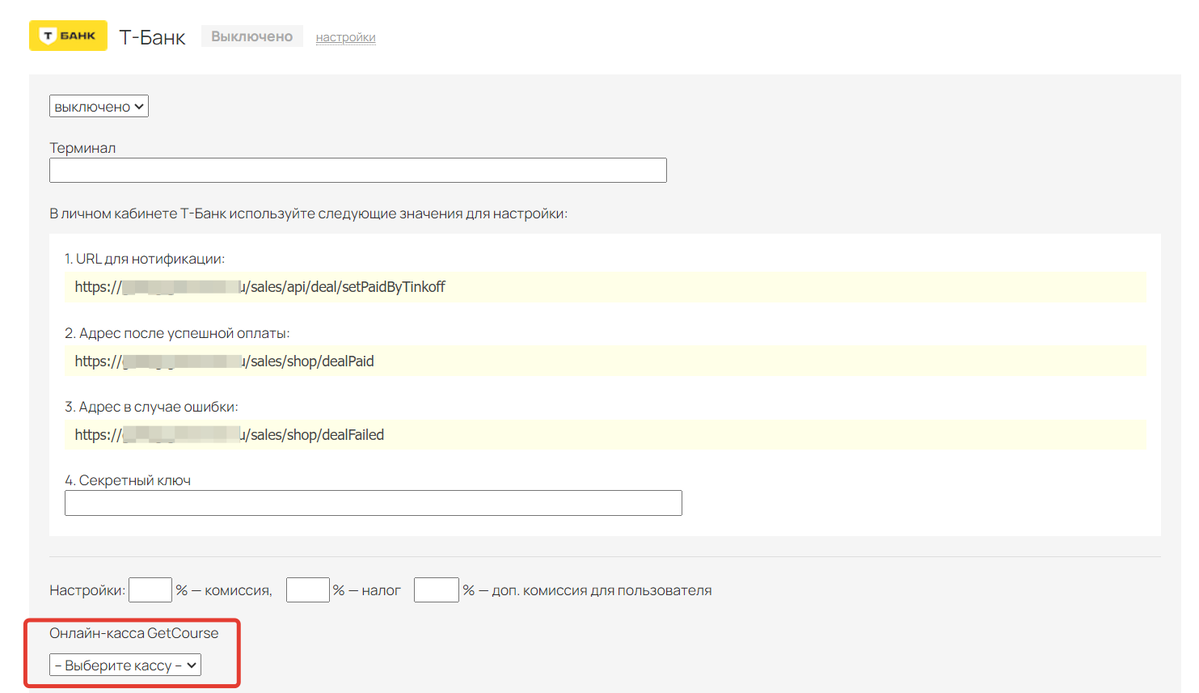The height and width of the screenshot is (693, 1199).
Task: Open the настройки link
Action: [x=346, y=37]
